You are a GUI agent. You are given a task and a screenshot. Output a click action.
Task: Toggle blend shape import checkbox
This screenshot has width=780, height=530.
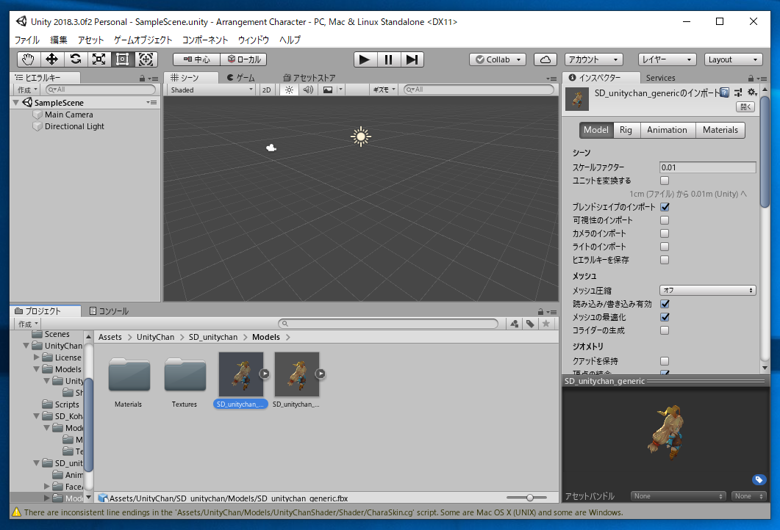tap(665, 207)
